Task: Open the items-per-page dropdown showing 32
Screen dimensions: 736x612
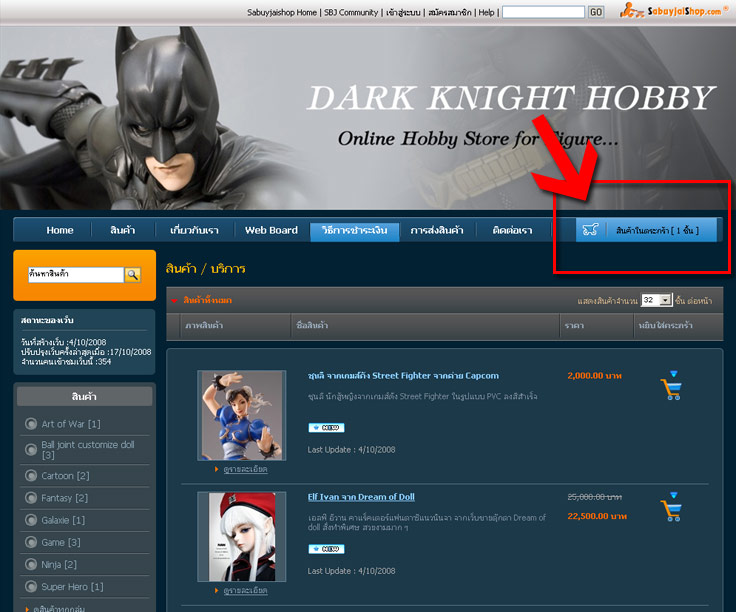Action: coord(657,300)
